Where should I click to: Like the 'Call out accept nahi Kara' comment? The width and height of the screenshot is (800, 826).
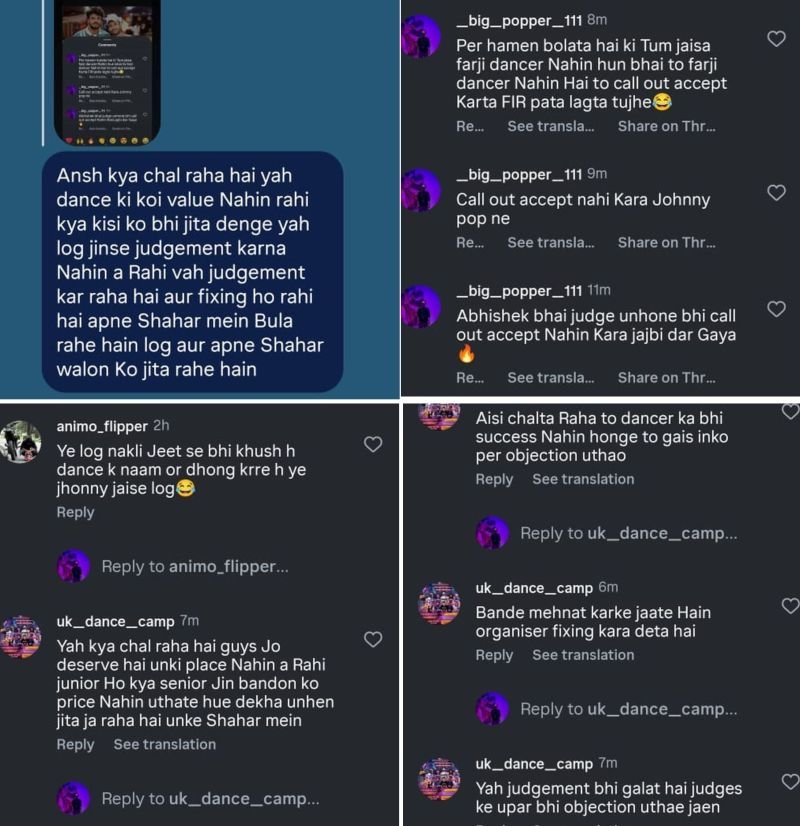tap(776, 192)
